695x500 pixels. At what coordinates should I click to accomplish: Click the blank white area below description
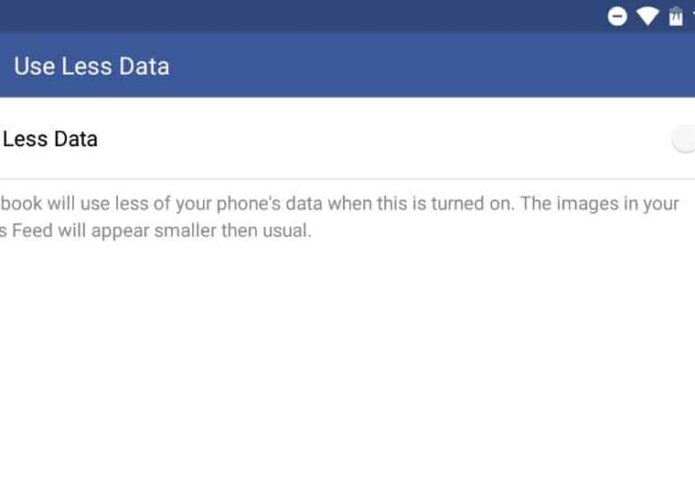pyautogui.click(x=348, y=368)
